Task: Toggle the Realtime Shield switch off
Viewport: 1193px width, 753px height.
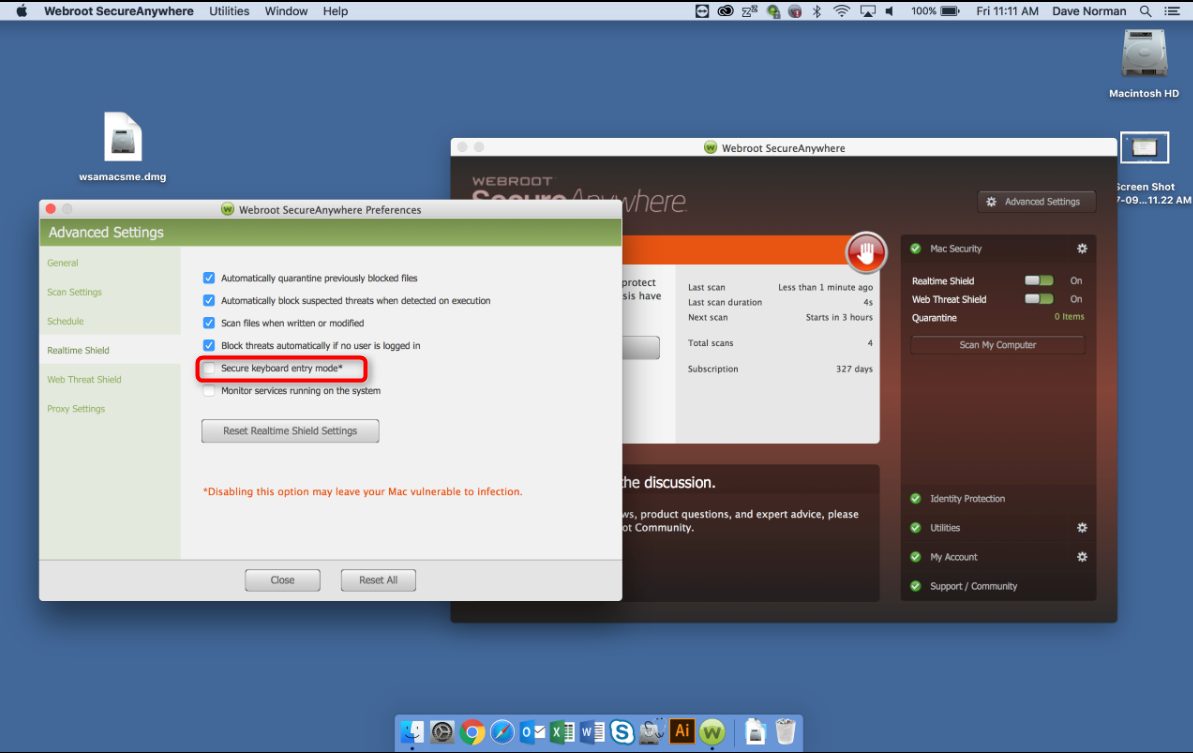Action: point(1039,281)
